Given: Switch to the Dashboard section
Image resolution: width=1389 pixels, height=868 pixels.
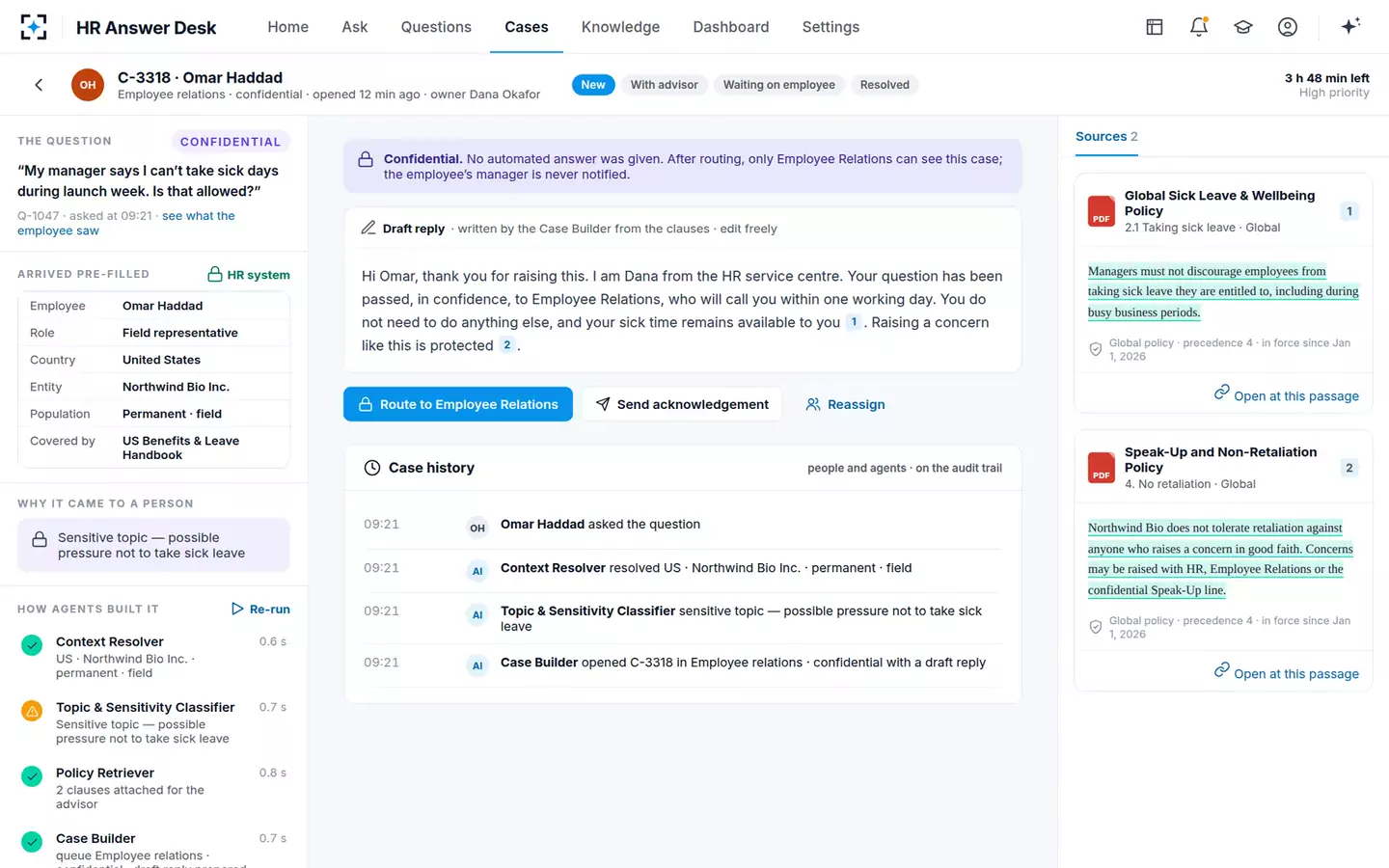Looking at the screenshot, I should pos(731,27).
